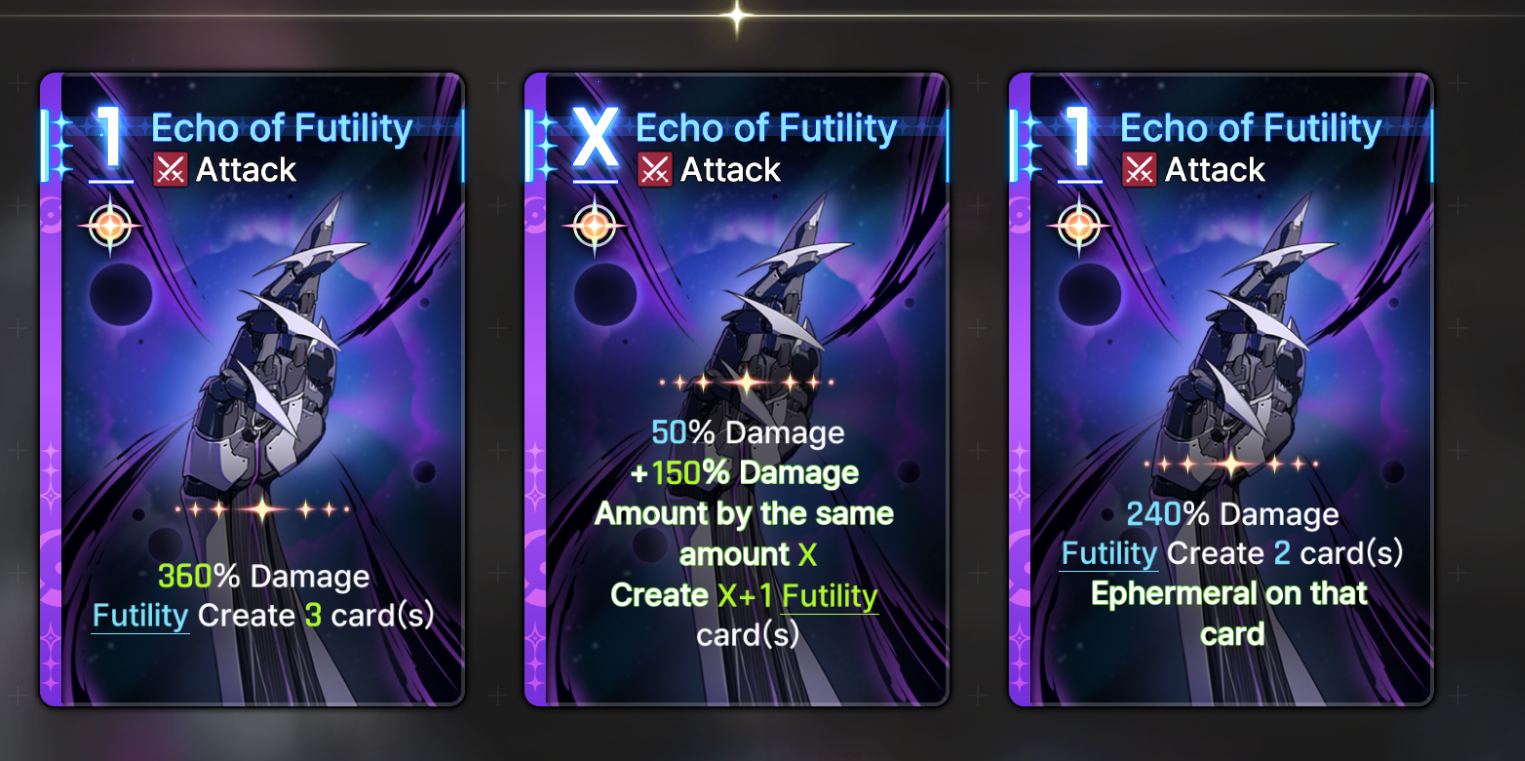The image size is (1525, 761).
Task: Click the crossed swords Attack icon on the first card
Action: (x=171, y=171)
